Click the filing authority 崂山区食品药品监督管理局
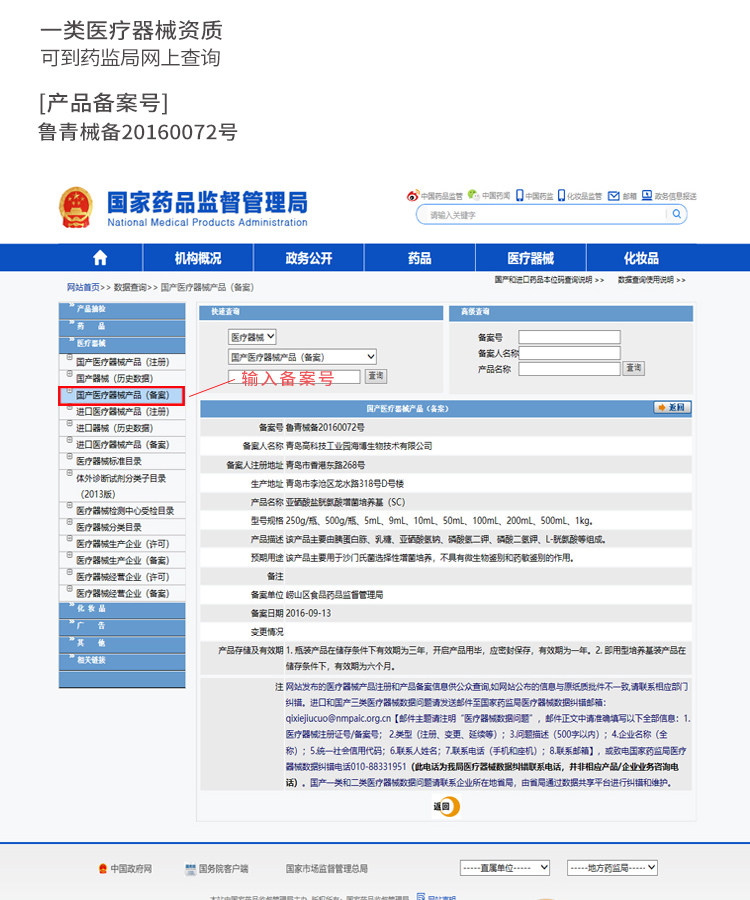This screenshot has width=750, height=900. (334, 595)
